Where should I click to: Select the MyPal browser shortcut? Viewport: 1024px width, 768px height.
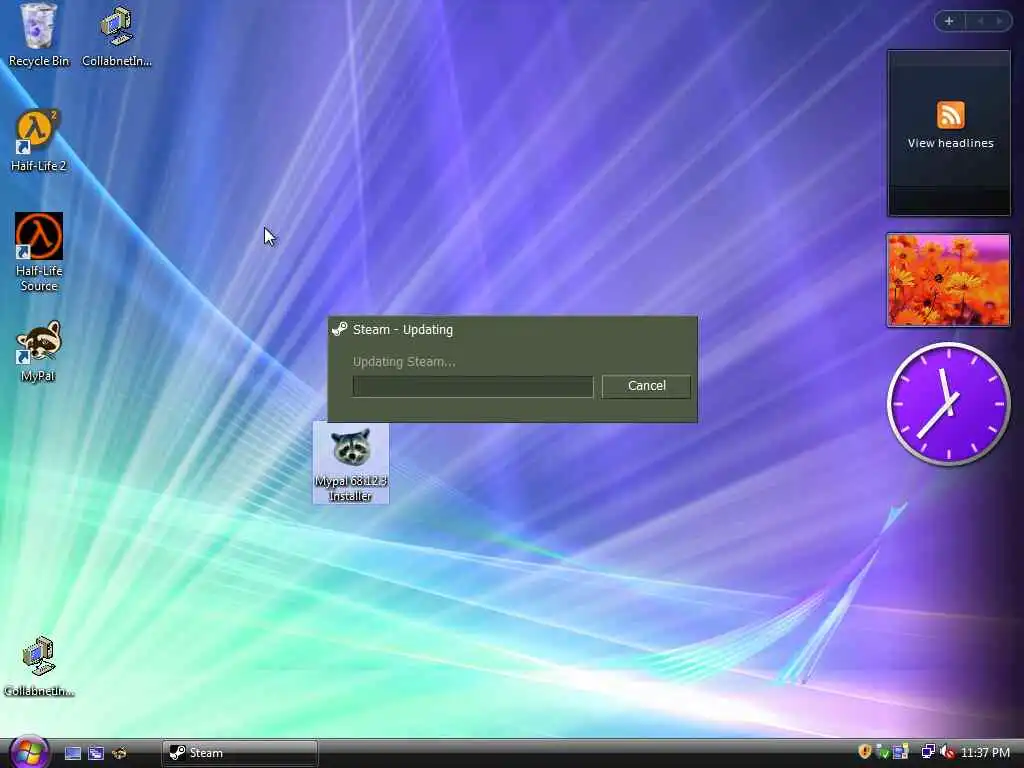[38, 351]
